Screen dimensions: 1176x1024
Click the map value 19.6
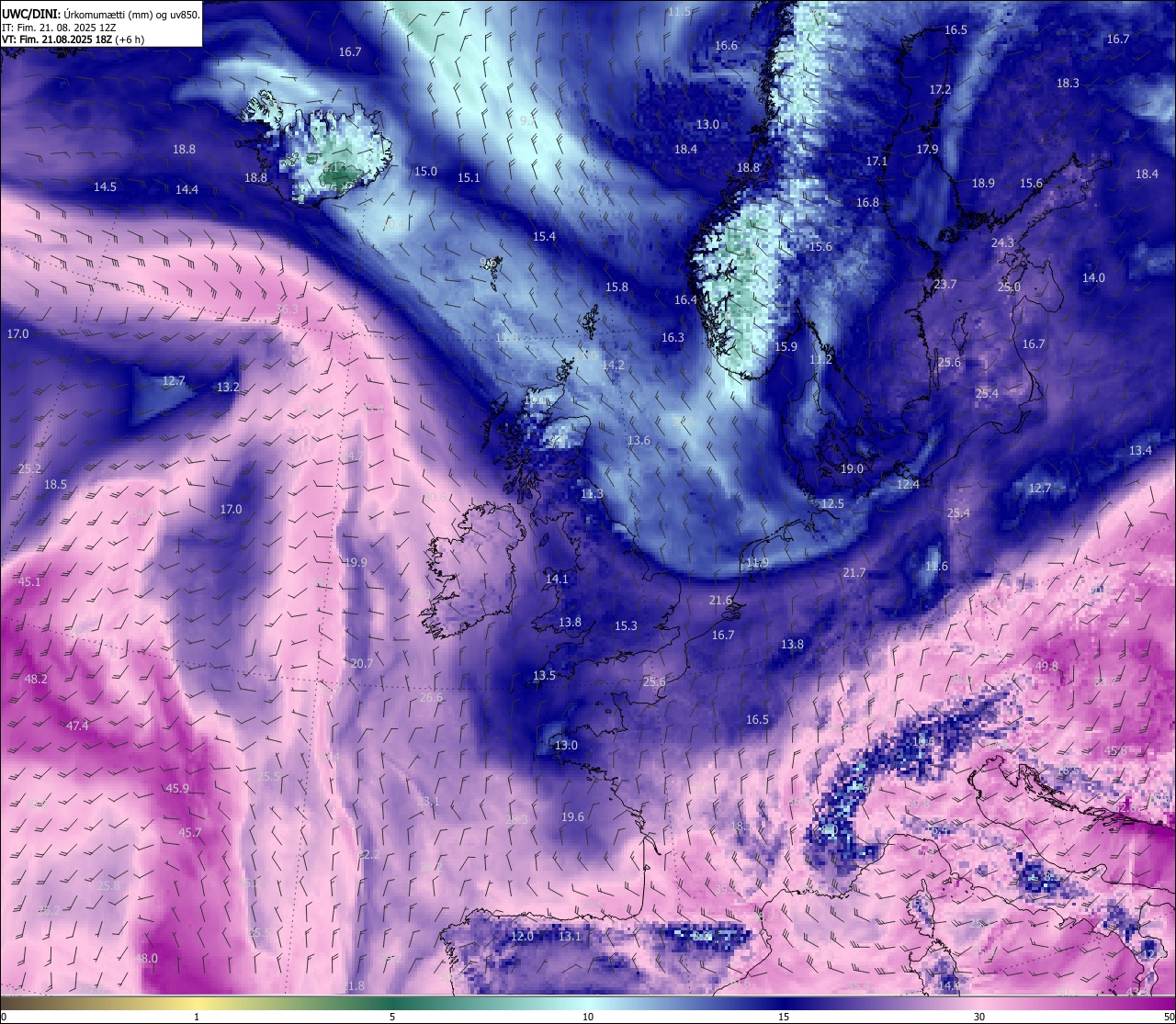pyautogui.click(x=572, y=817)
